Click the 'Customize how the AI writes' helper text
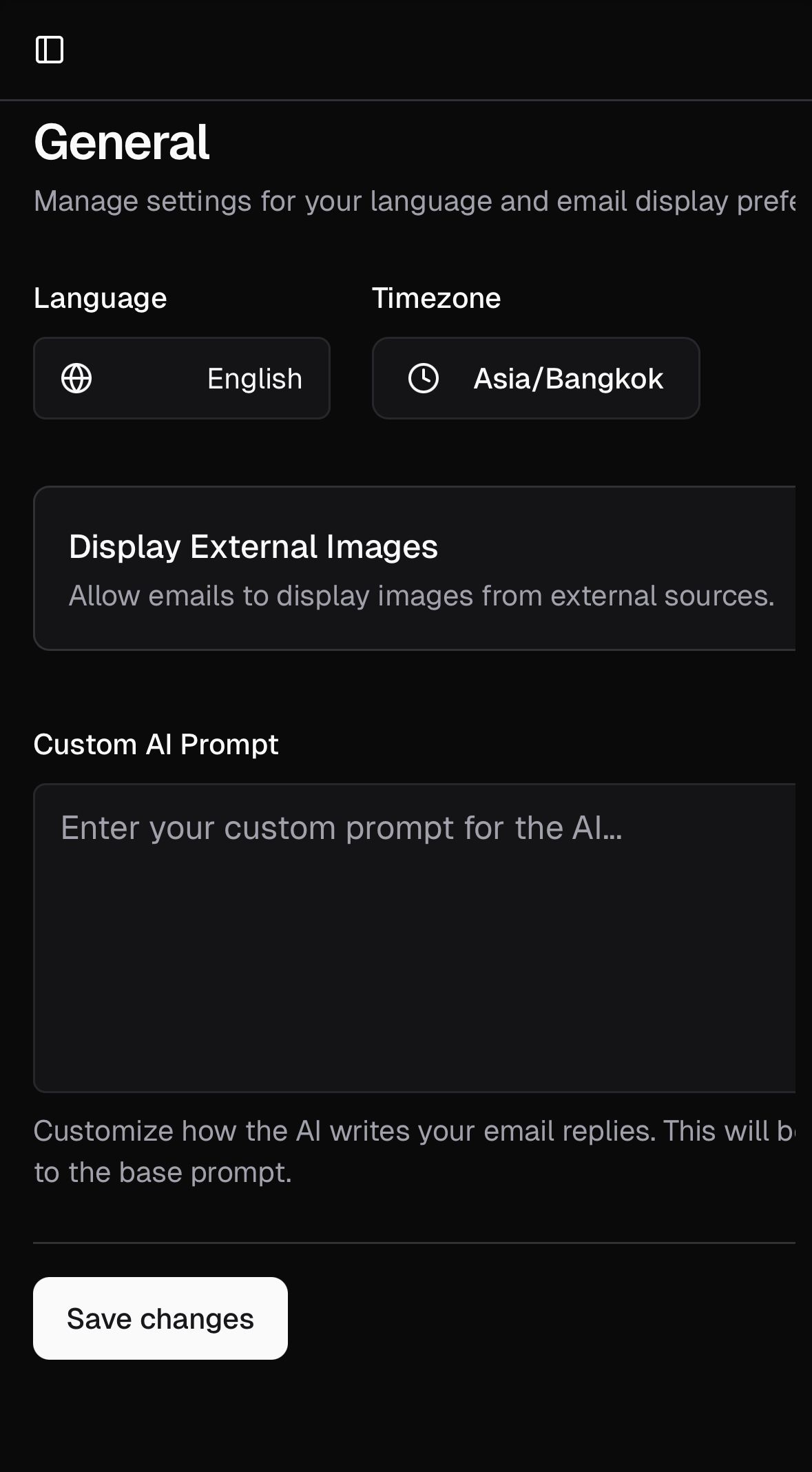 point(415,1152)
